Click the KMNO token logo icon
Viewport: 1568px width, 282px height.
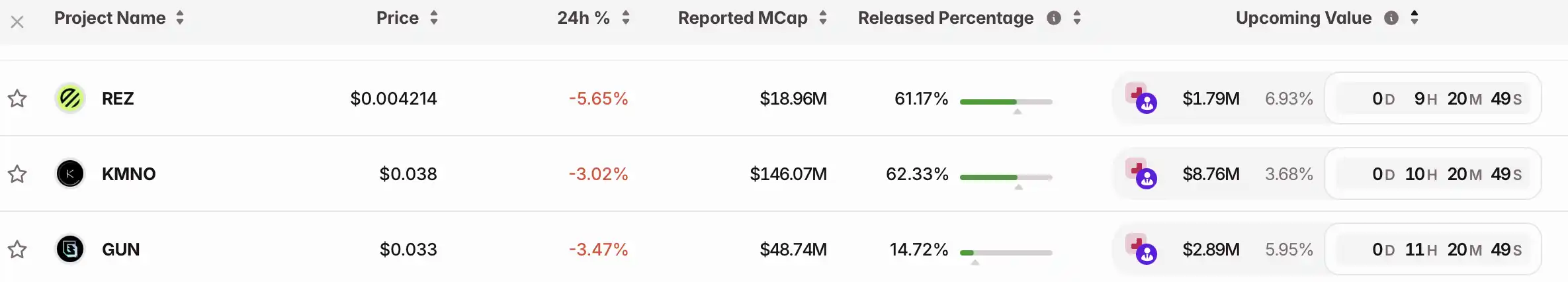tap(70, 174)
